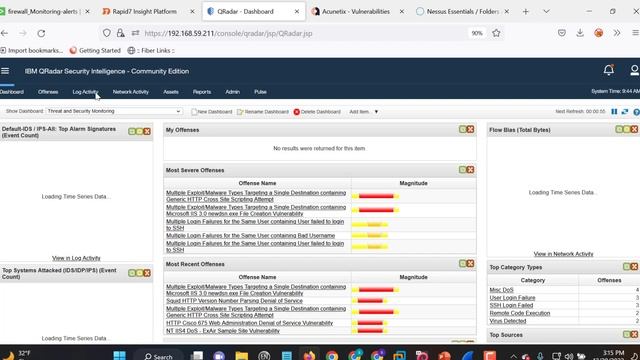Open NT IIS4 DoS ExAir Sample offense

(x=223, y=331)
